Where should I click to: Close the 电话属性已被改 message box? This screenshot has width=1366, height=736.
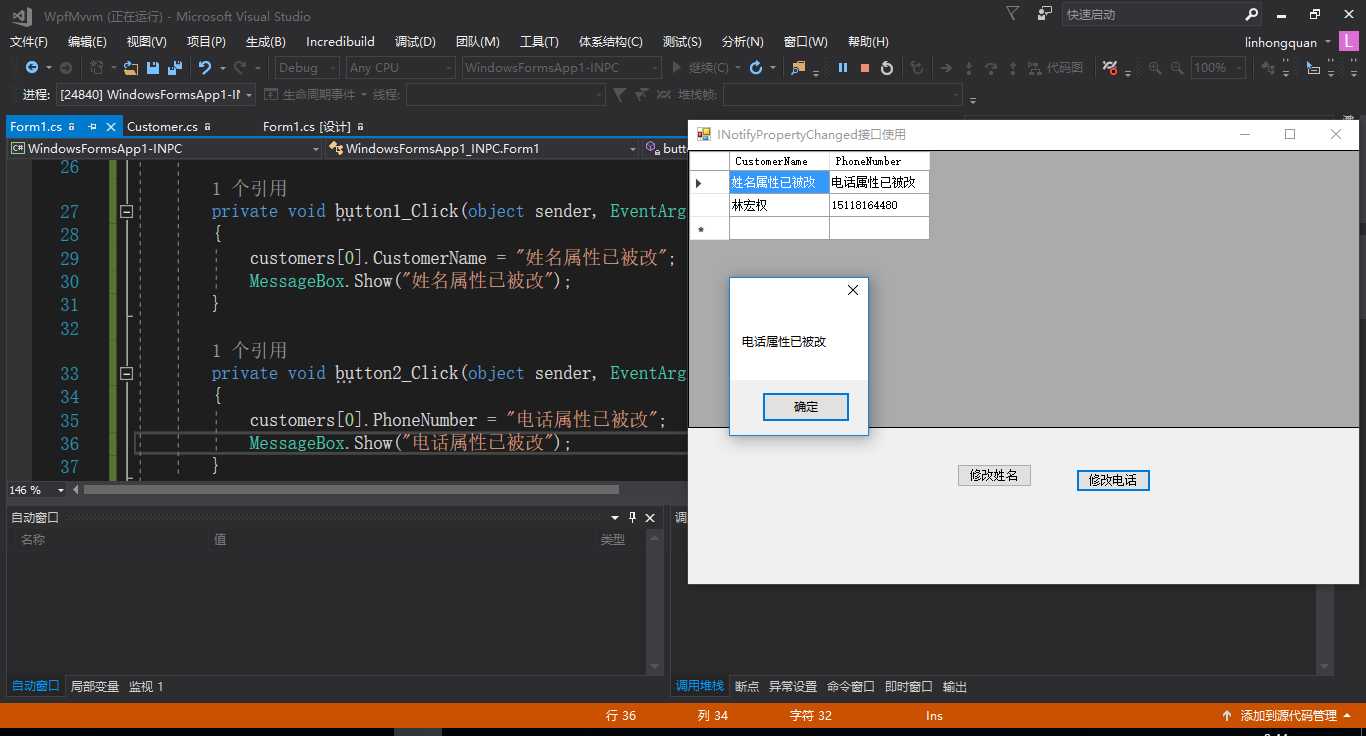853,290
